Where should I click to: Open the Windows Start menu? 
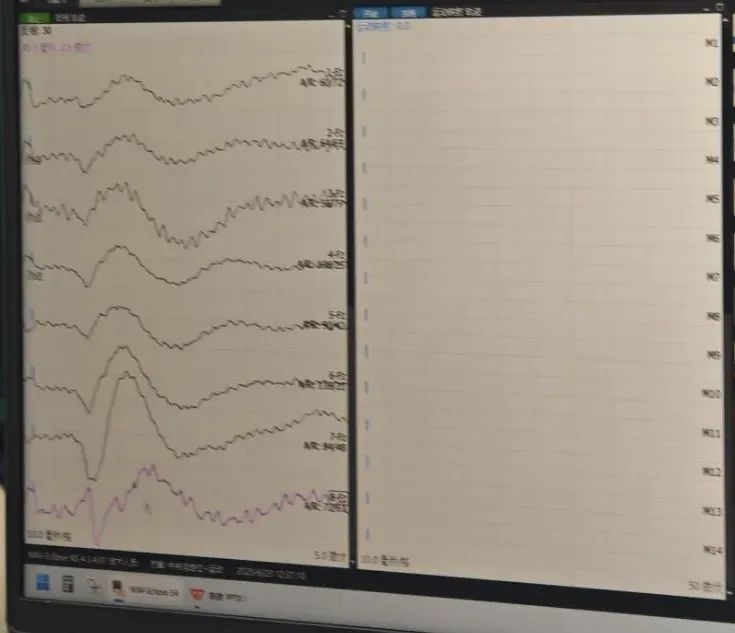tap(42, 582)
